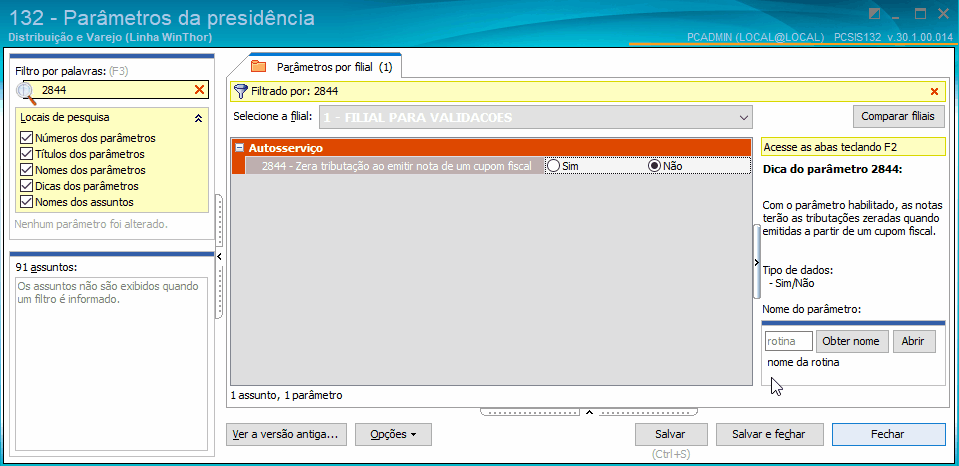959x466 pixels.
Task: Click Comparar filiais button
Action: 898,116
